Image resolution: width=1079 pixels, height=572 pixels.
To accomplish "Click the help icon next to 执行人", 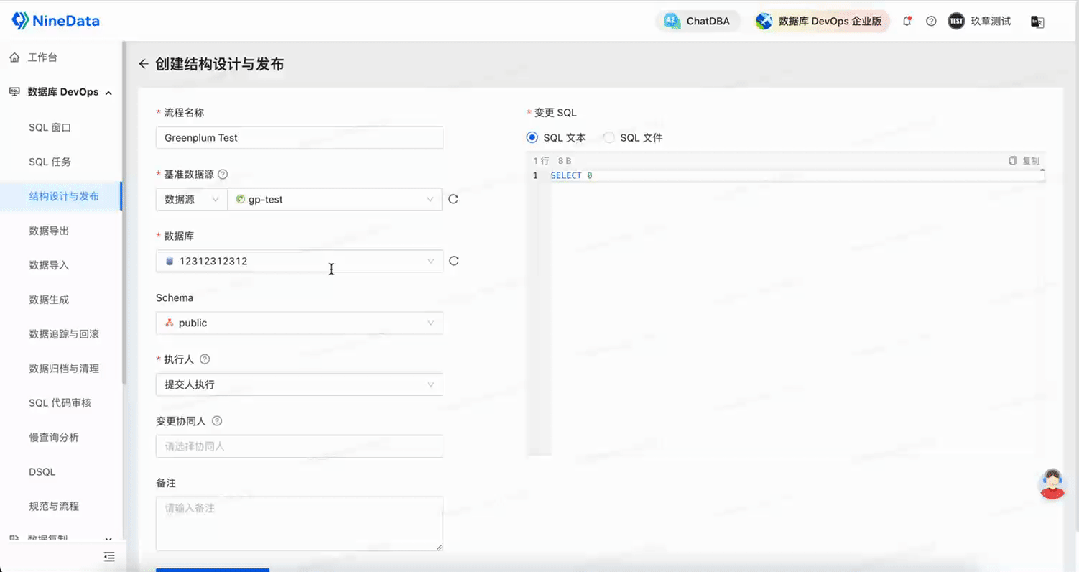I will tap(205, 359).
